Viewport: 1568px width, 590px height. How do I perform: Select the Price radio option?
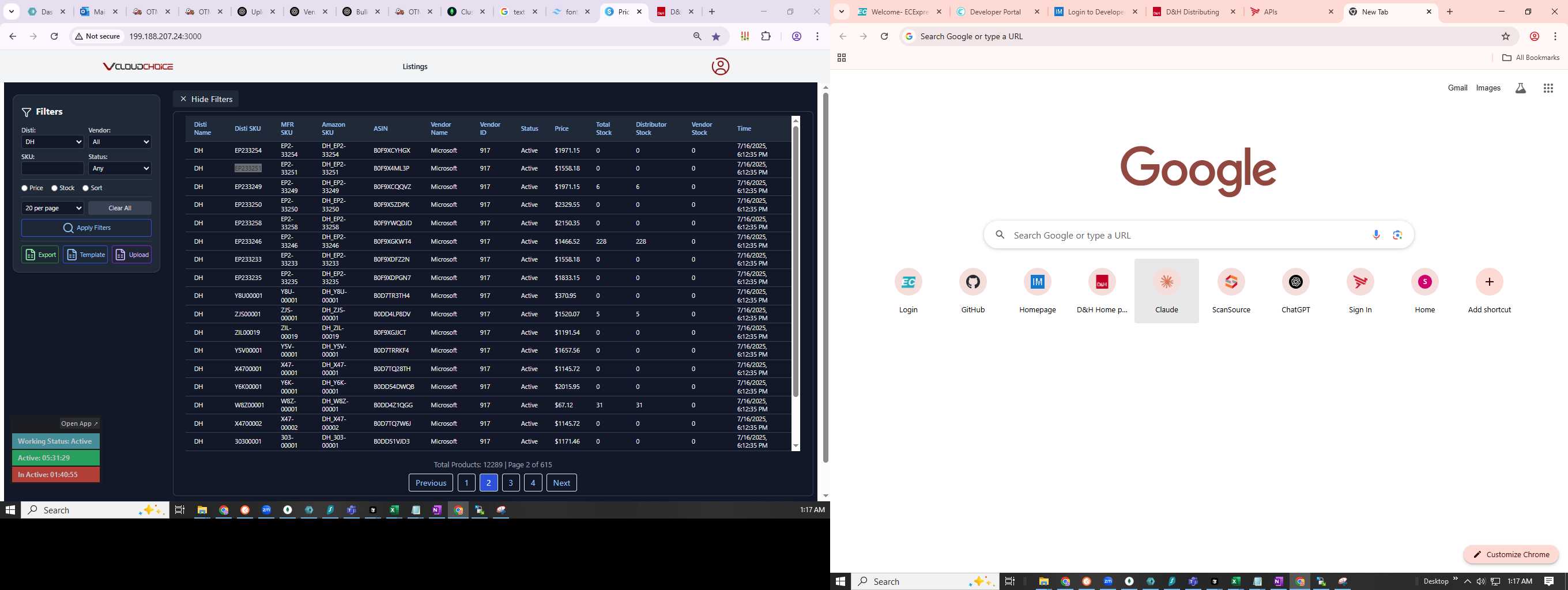(x=24, y=188)
